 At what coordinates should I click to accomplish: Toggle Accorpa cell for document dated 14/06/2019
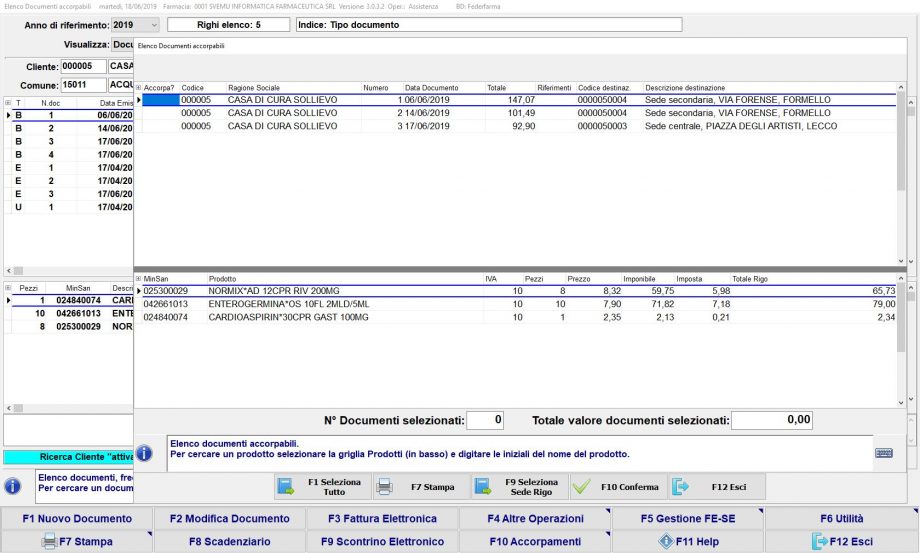[160, 113]
